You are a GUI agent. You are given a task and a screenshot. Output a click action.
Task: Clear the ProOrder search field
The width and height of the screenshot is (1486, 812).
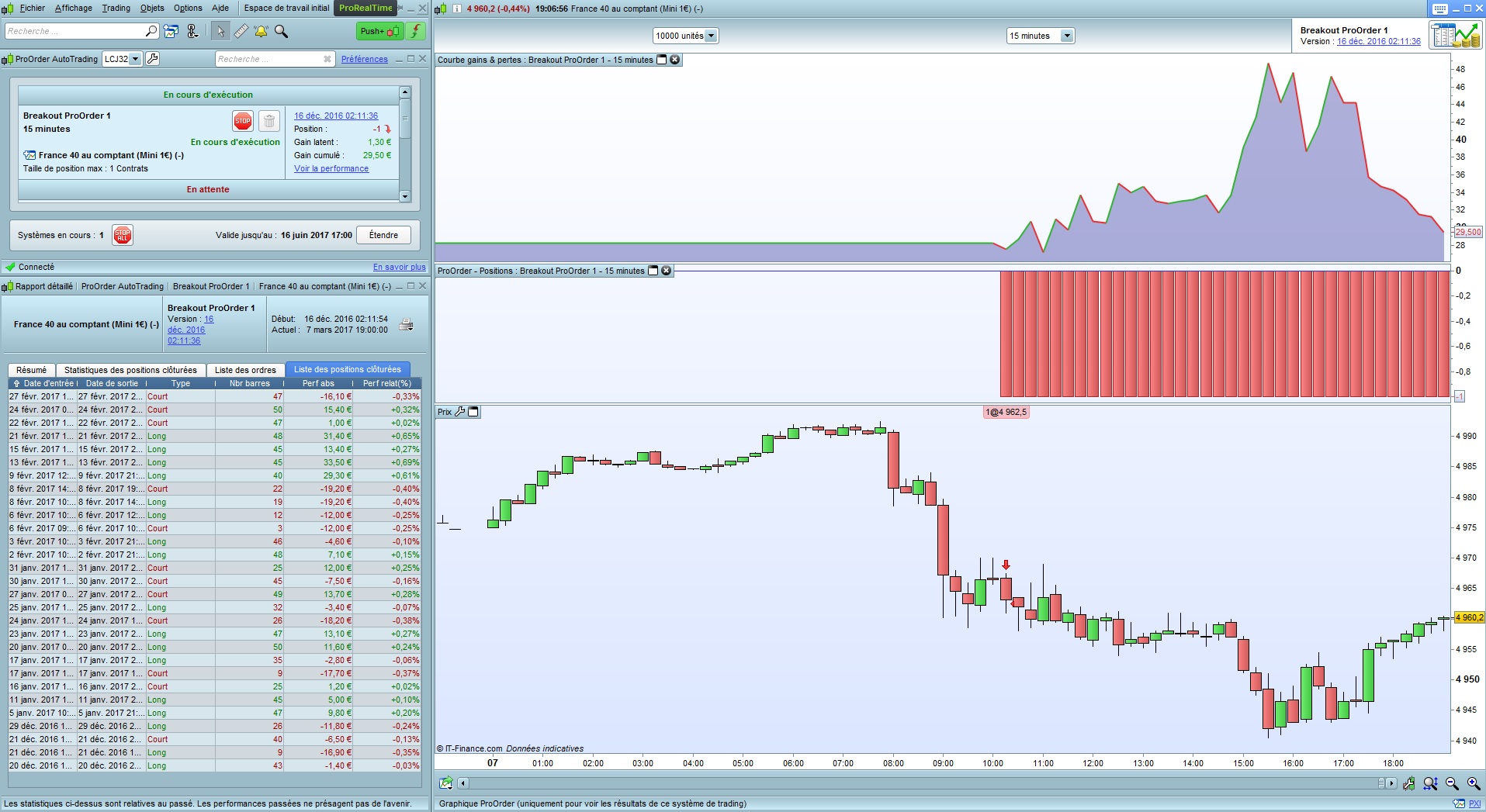pyautogui.click(x=327, y=59)
